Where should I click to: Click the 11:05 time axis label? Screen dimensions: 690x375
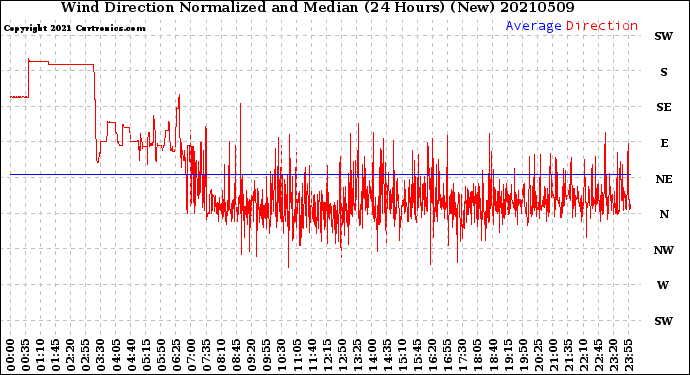(297, 355)
